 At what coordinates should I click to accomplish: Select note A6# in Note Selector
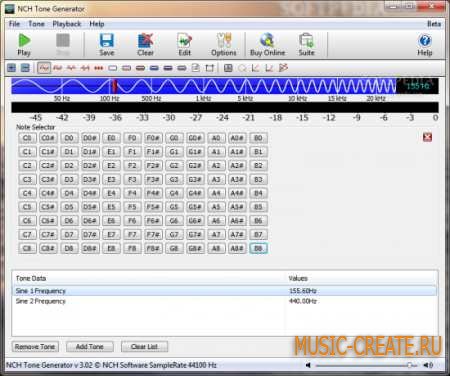(x=237, y=221)
